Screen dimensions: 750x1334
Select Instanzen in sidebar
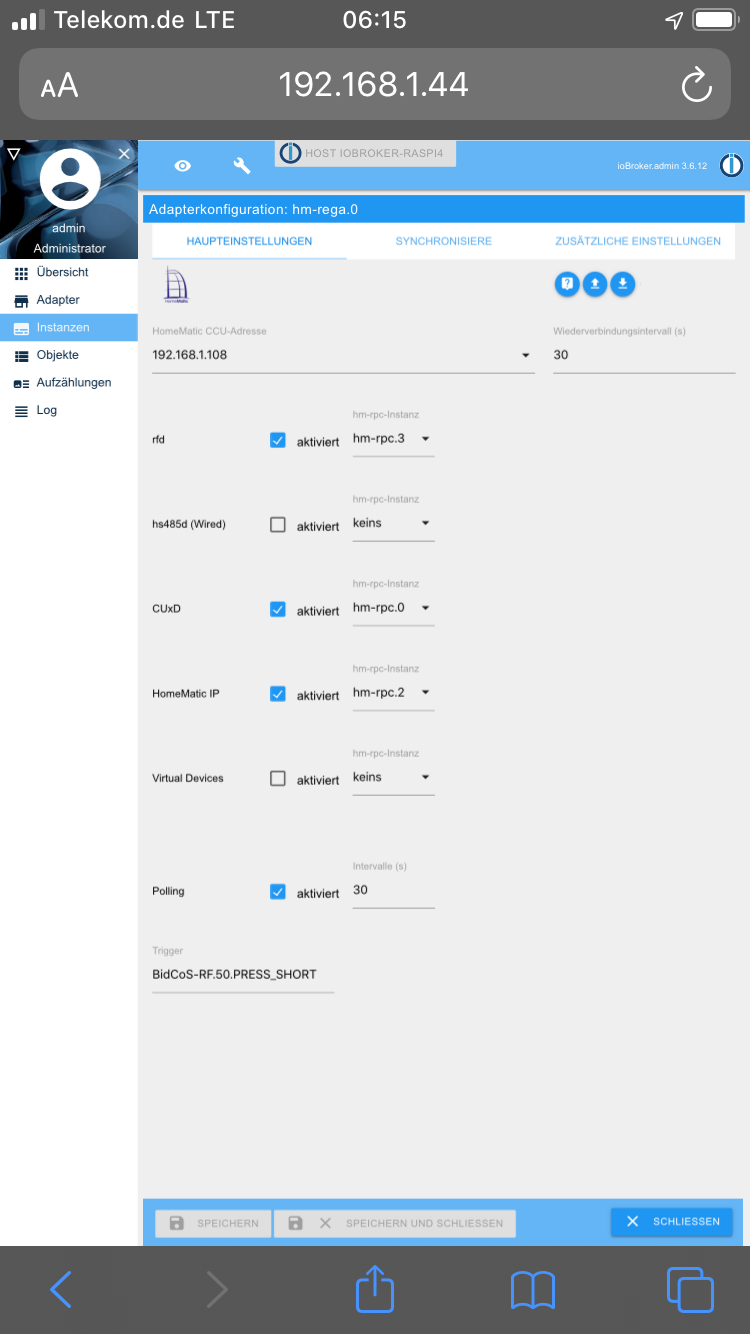pos(69,327)
